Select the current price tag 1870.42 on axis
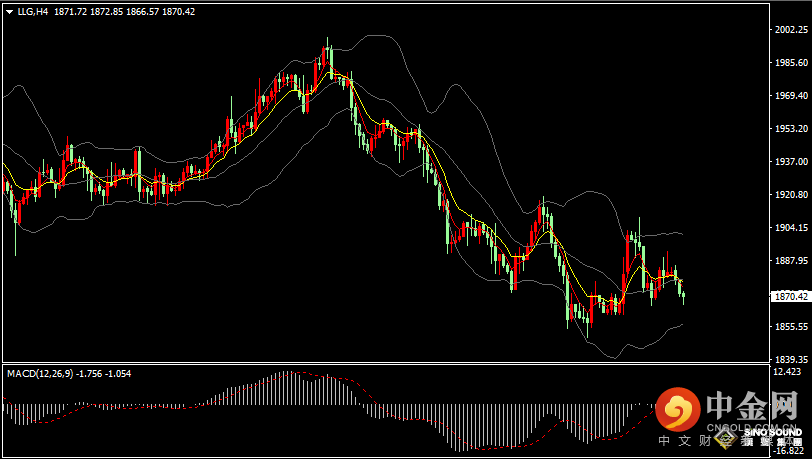This screenshot has height=459, width=812. pos(791,296)
